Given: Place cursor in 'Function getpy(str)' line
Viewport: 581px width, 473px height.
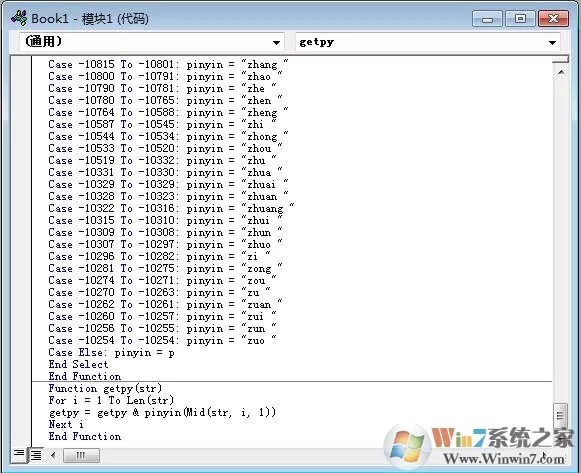Looking at the screenshot, I should 105,388.
